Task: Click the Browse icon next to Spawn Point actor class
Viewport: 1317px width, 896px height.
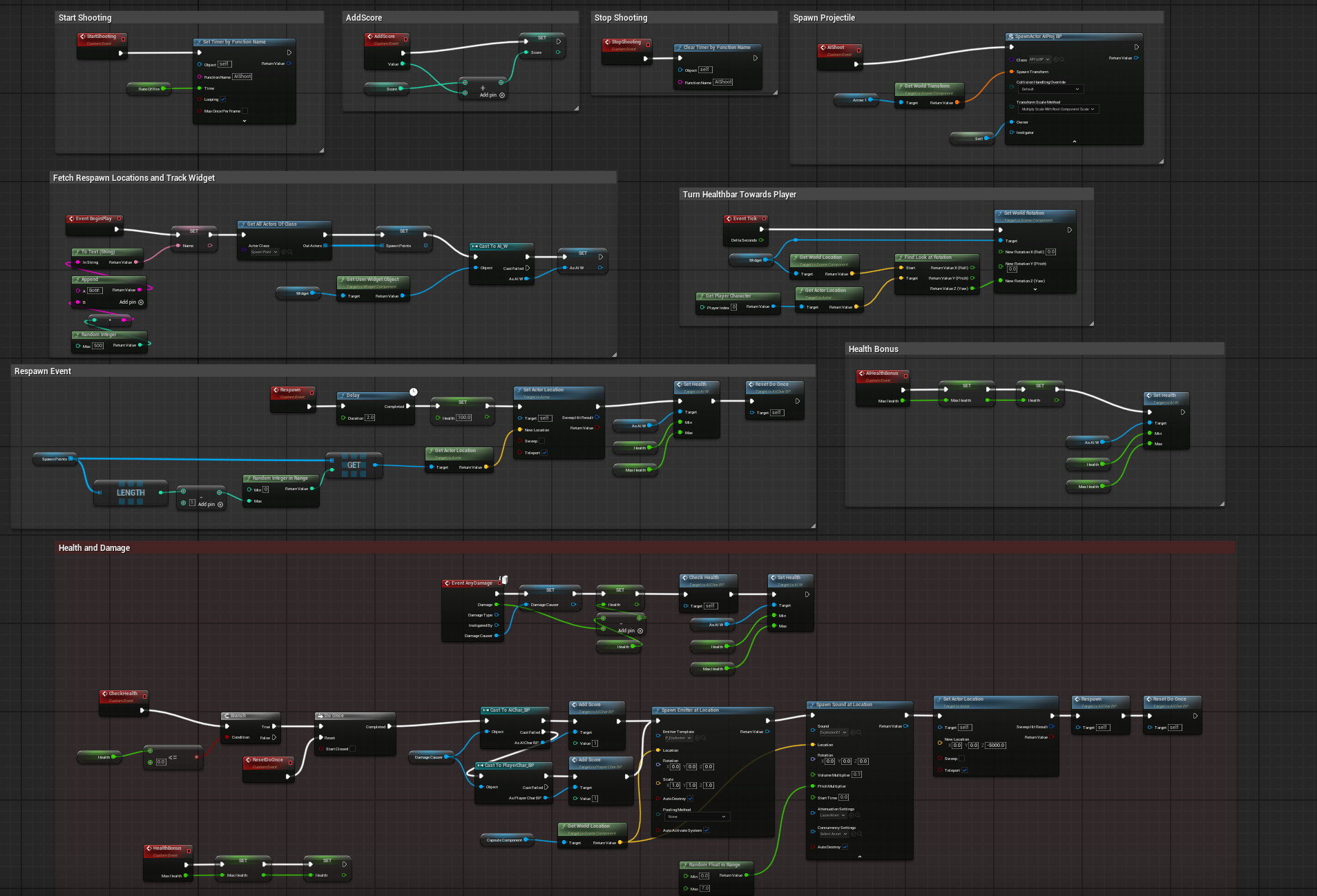Action: (289, 252)
